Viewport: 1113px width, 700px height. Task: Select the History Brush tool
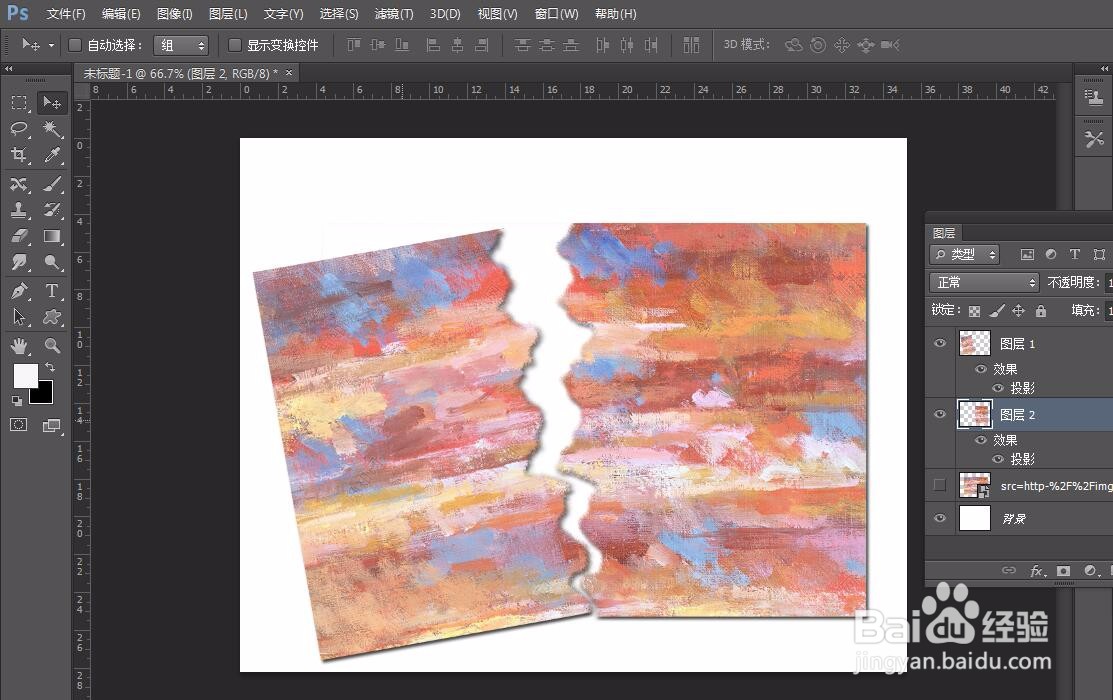pos(52,210)
